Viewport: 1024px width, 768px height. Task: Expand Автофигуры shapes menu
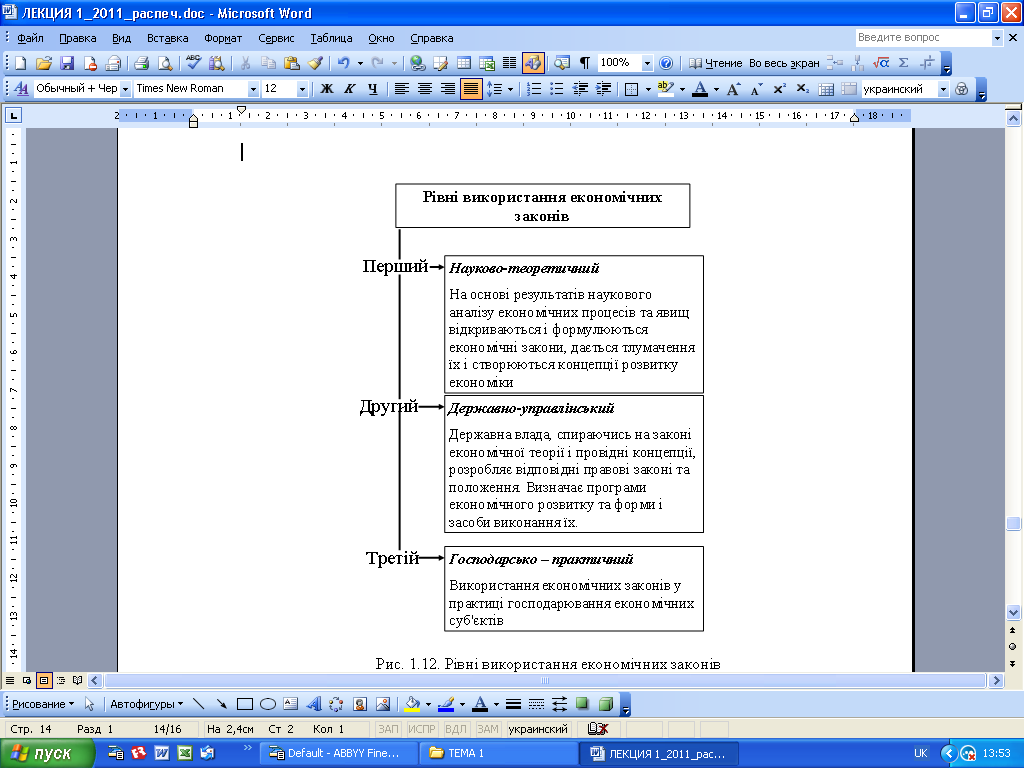[x=146, y=704]
